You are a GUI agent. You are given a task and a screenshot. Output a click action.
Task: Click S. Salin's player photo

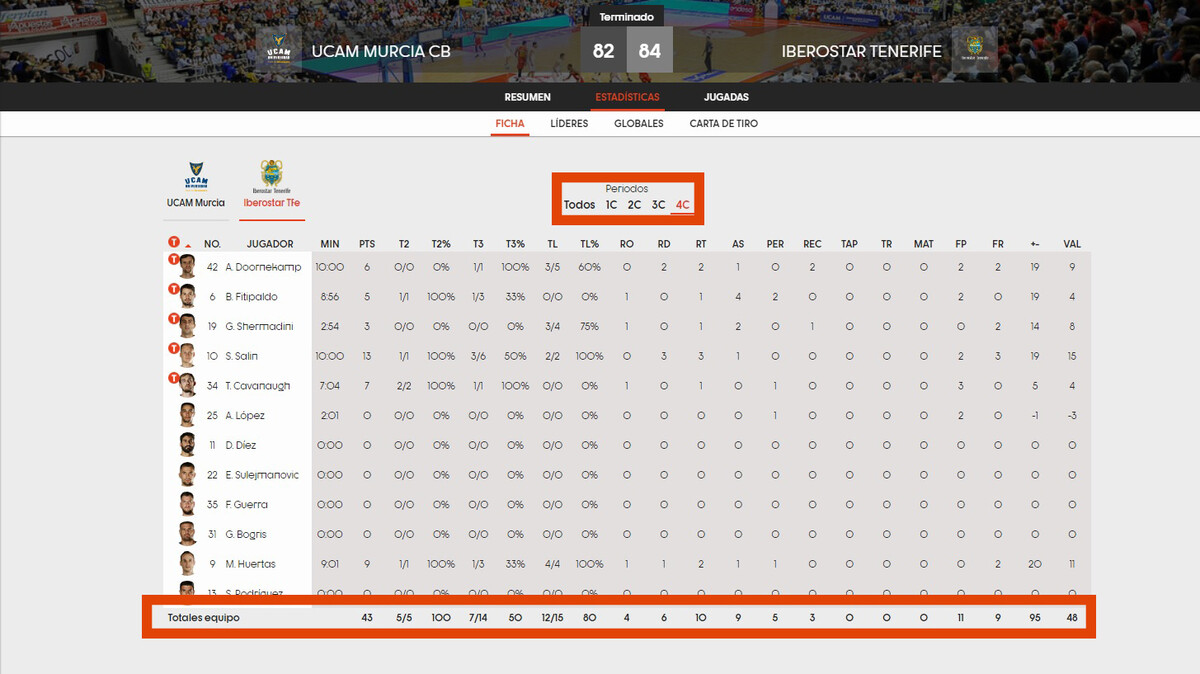click(x=186, y=355)
